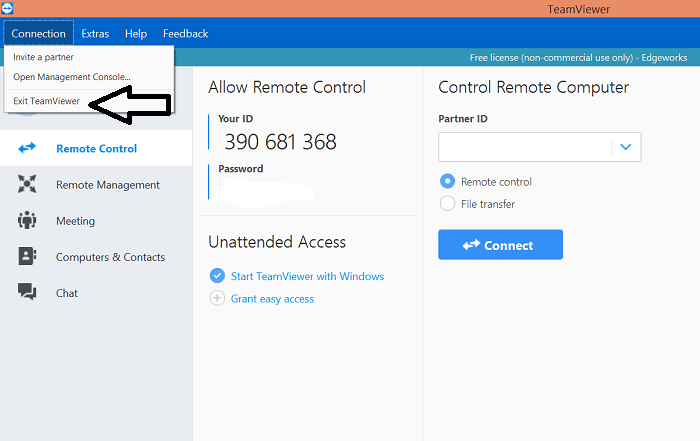The image size is (700, 441).
Task: Select Remote Management in the sidebar
Action: (x=96, y=184)
